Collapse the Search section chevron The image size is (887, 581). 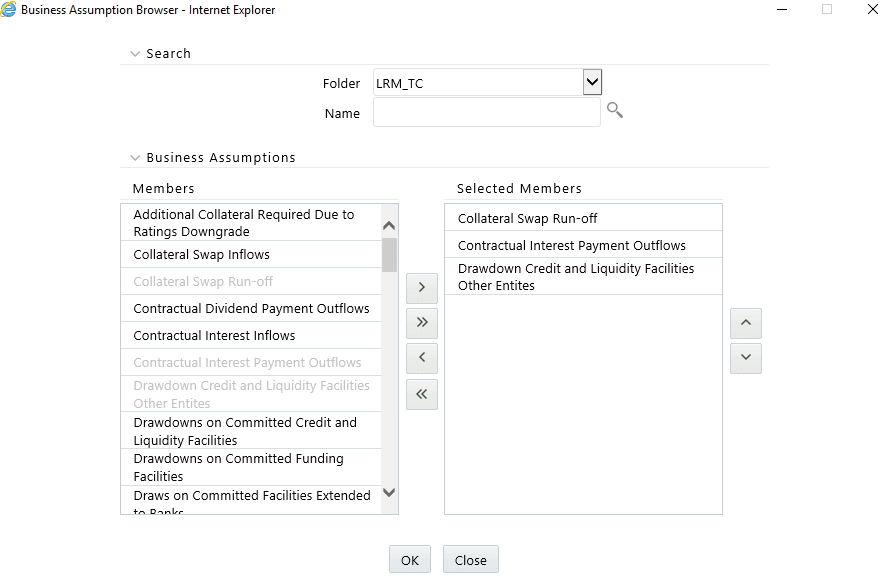135,54
